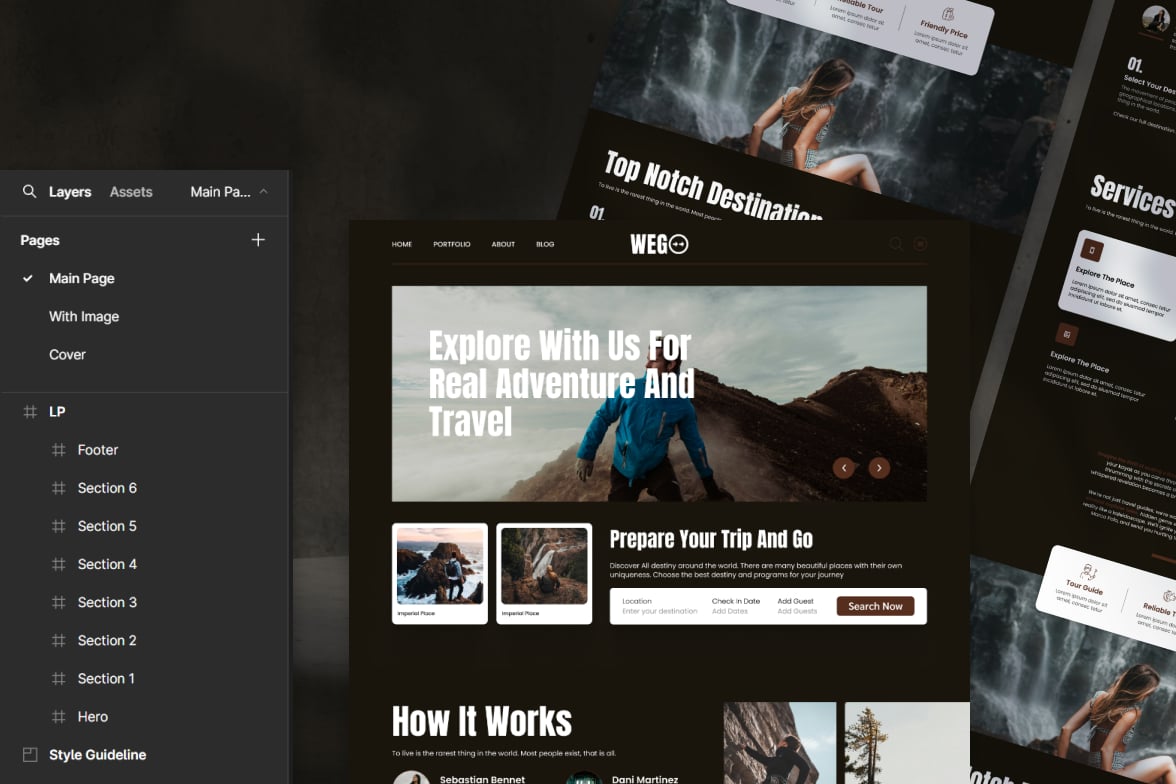The width and height of the screenshot is (1176, 784).
Task: Click the Tour Guide card icon
Action: coord(1088,573)
